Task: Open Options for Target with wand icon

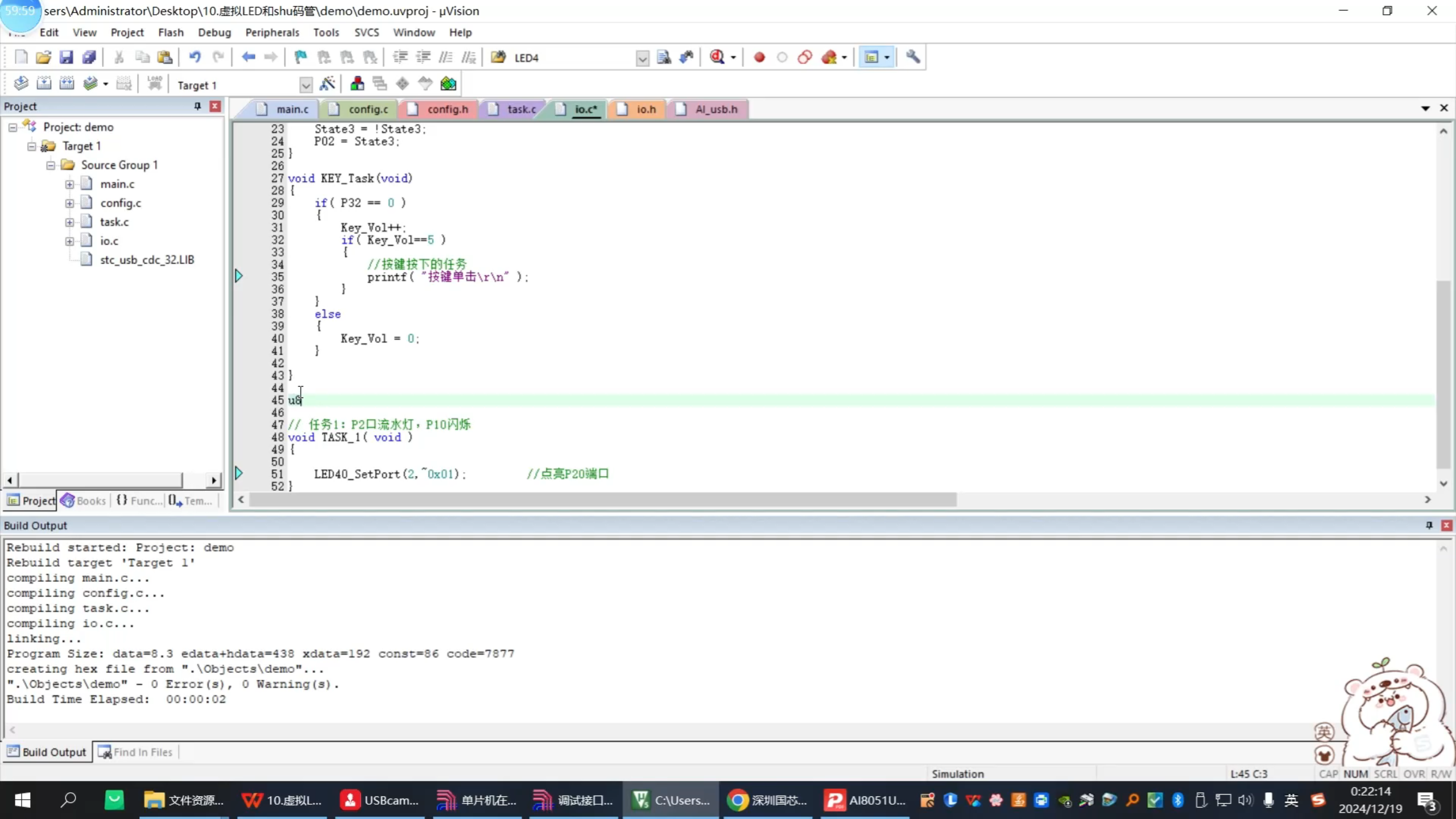Action: [x=328, y=84]
